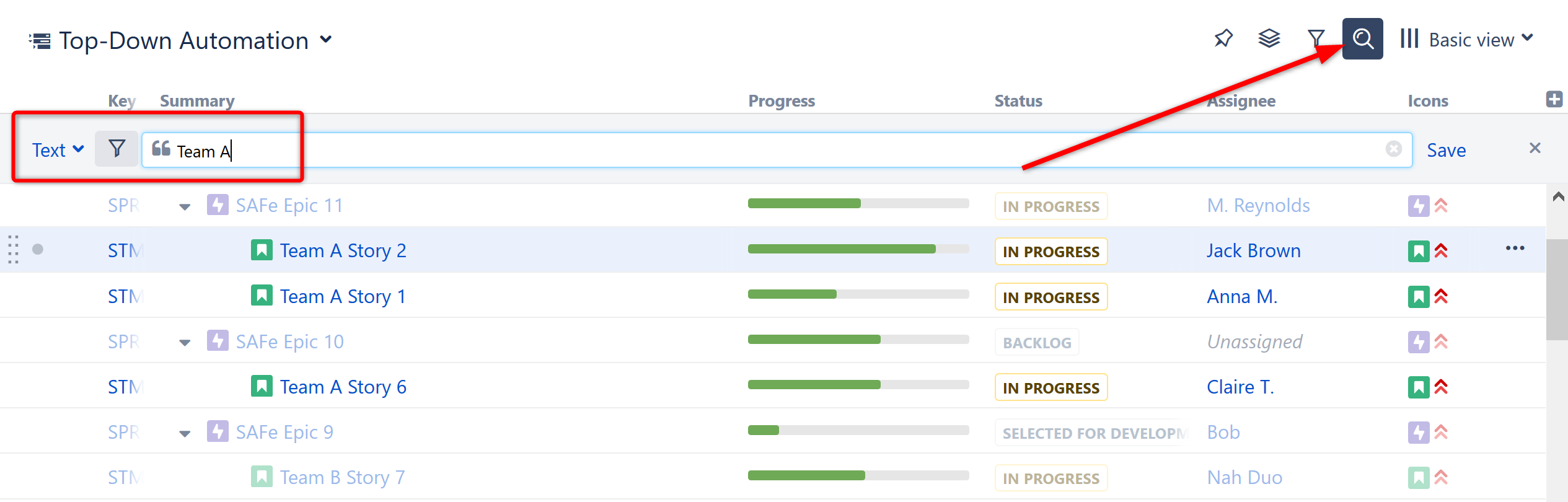Click the search input containing Team A
The width and height of the screenshot is (1568, 502).
pos(777,150)
